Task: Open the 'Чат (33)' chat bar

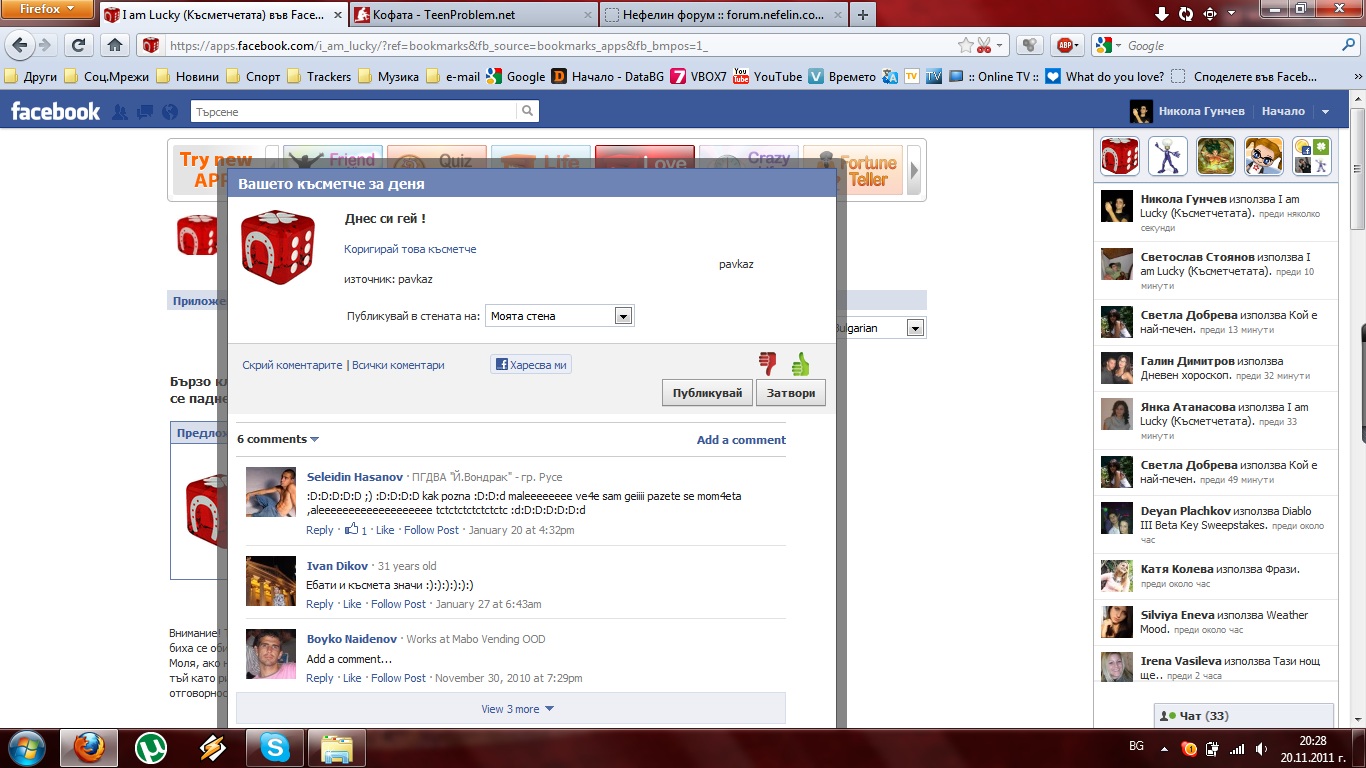Action: click(x=1244, y=716)
